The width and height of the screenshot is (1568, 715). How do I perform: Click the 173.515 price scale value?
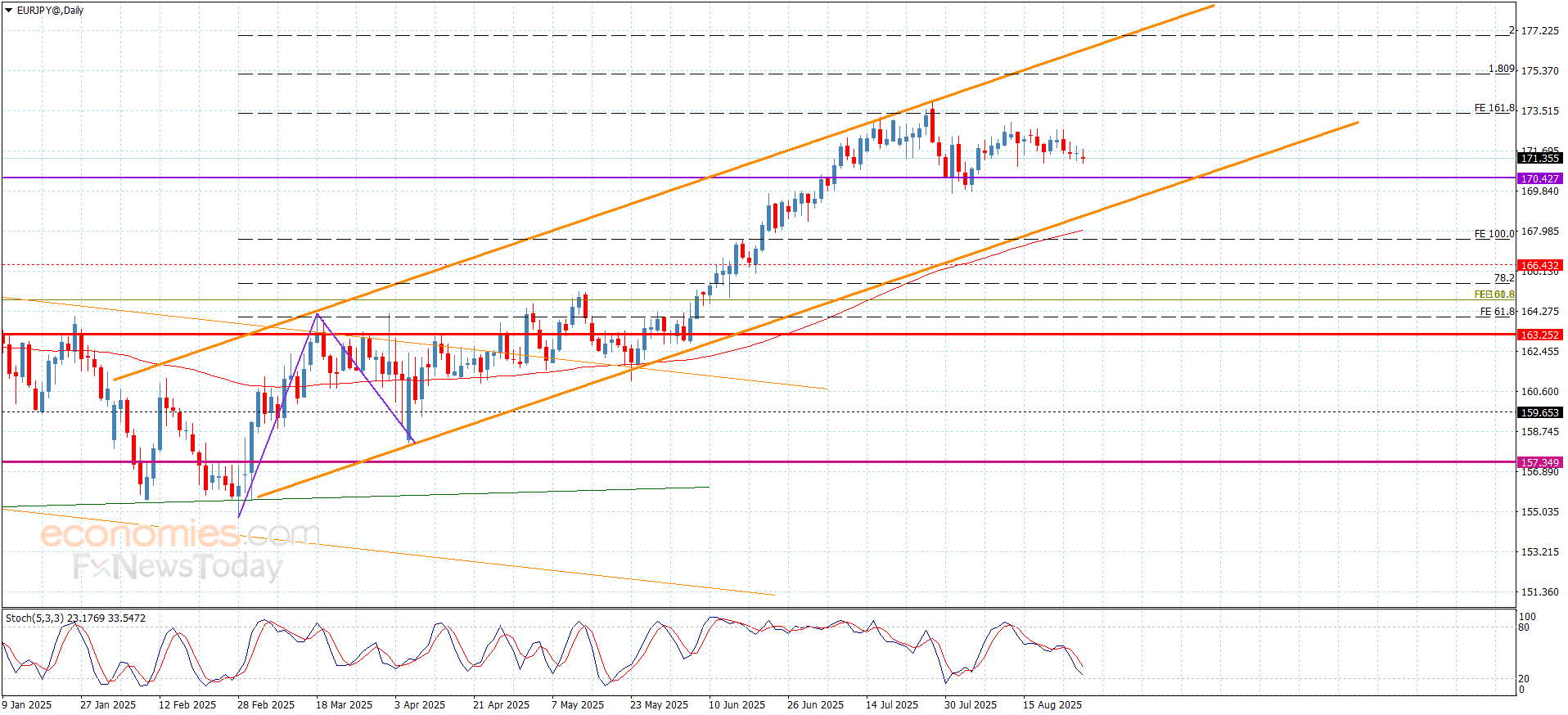[x=1539, y=111]
